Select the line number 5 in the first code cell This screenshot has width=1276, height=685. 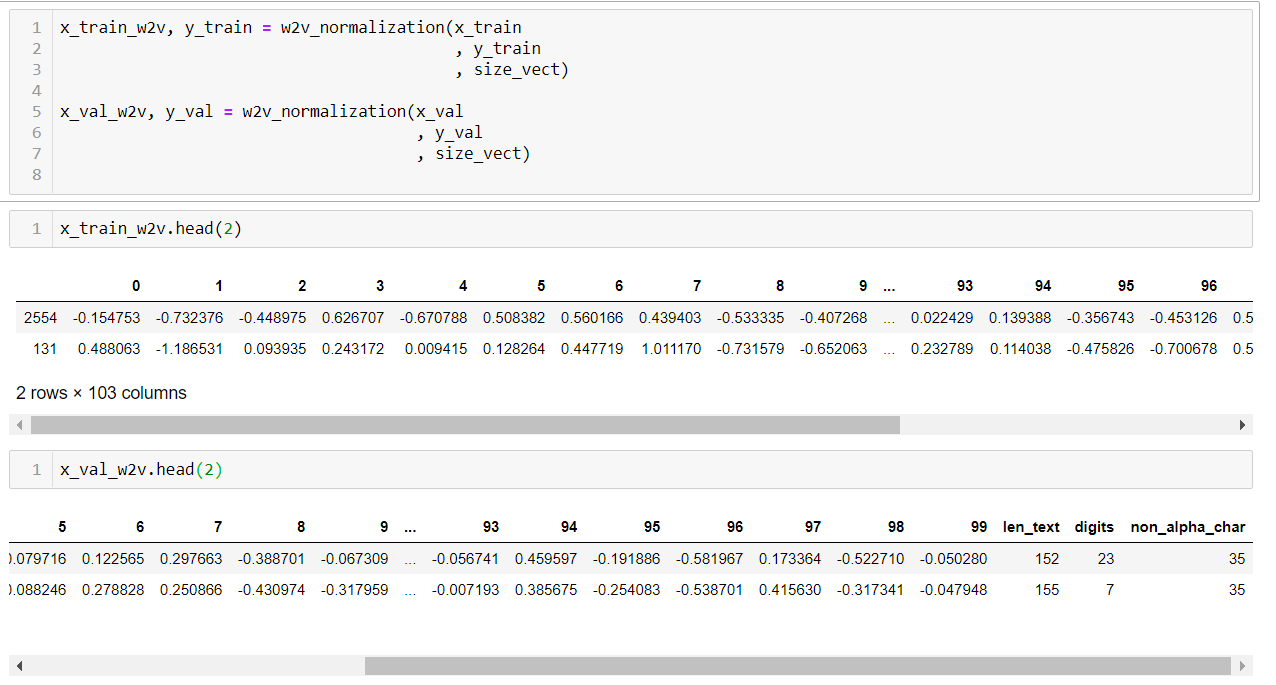point(36,111)
